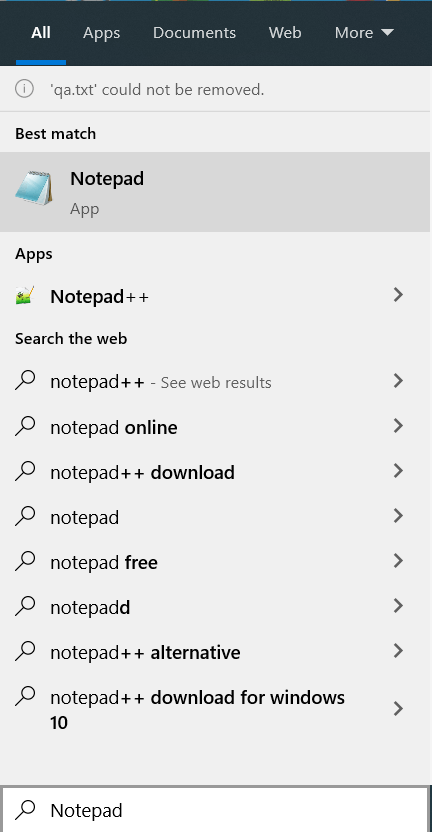The height and width of the screenshot is (832, 432).
Task: Open 'notepad free' web search suggestion
Action: click(215, 562)
